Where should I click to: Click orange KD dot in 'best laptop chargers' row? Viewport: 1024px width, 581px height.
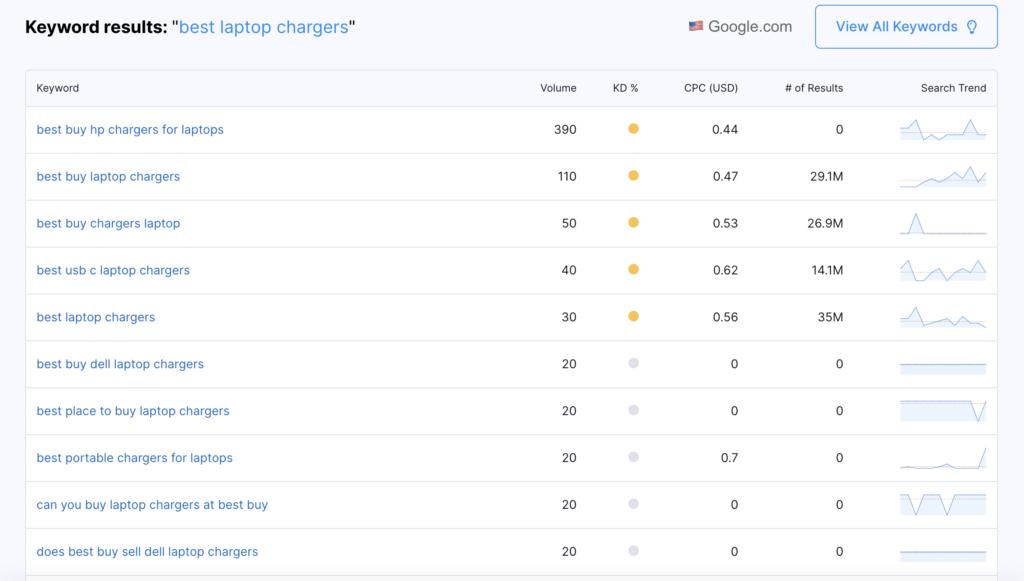coord(633,317)
